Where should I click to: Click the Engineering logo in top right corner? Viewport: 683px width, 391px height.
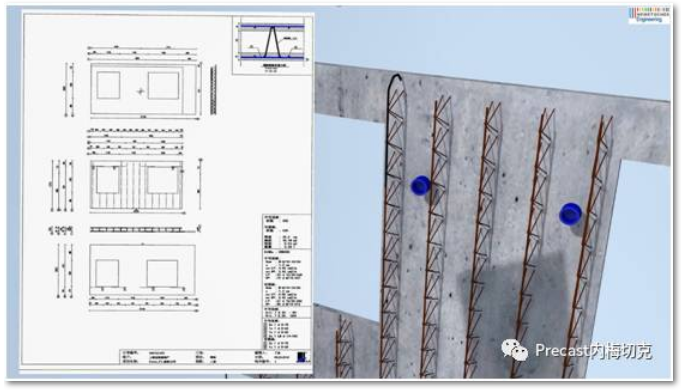(x=649, y=15)
